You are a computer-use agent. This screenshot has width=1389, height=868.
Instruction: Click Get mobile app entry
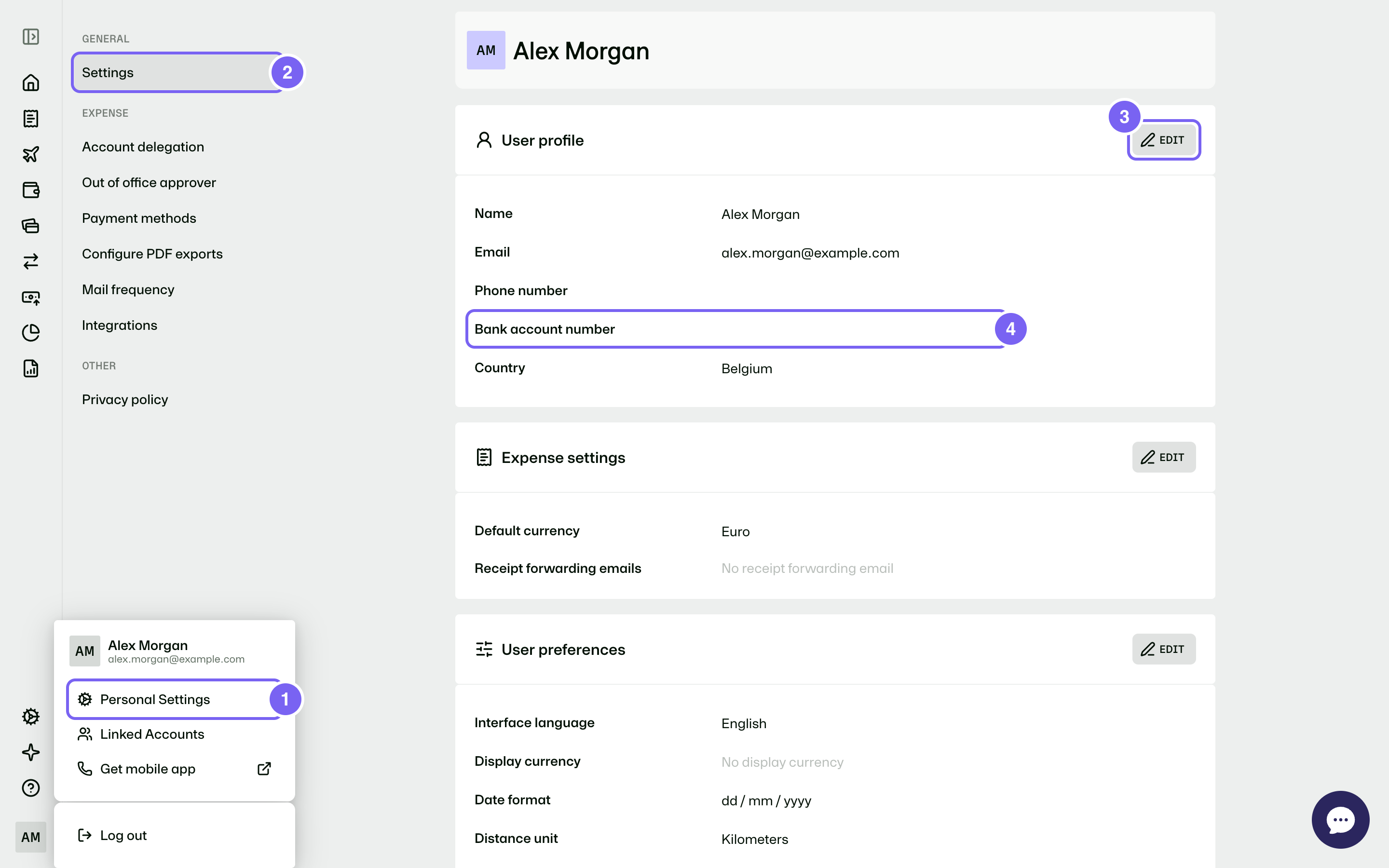tap(175, 769)
